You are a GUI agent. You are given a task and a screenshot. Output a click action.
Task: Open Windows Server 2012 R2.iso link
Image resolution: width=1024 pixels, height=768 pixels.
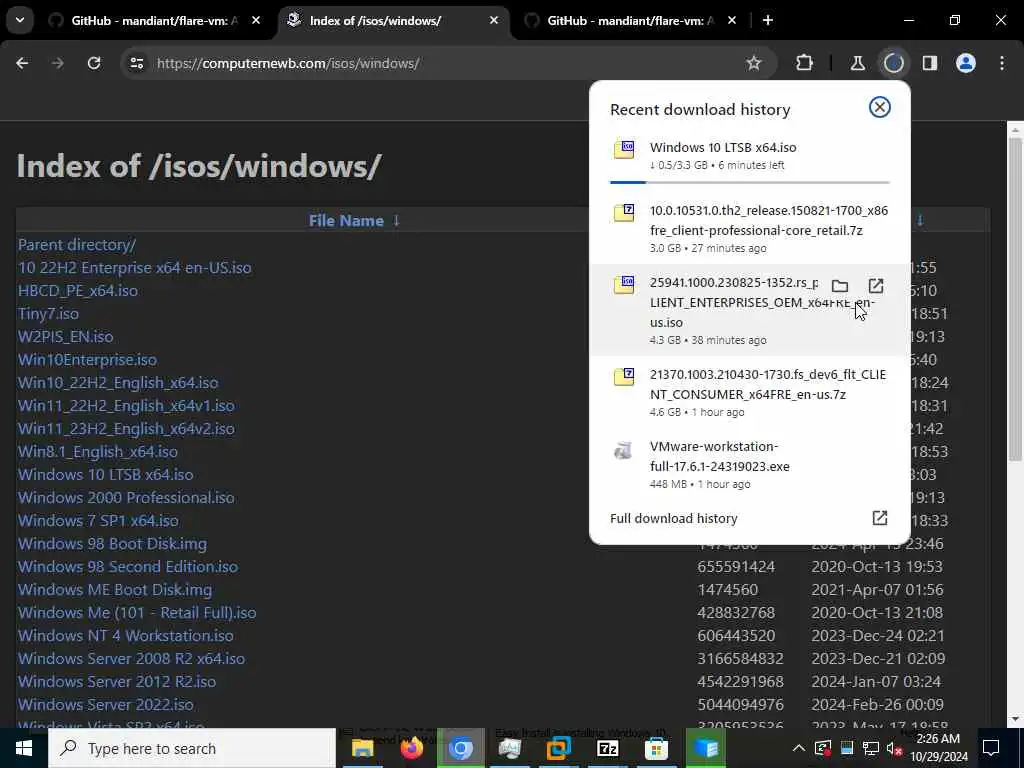[x=117, y=681]
